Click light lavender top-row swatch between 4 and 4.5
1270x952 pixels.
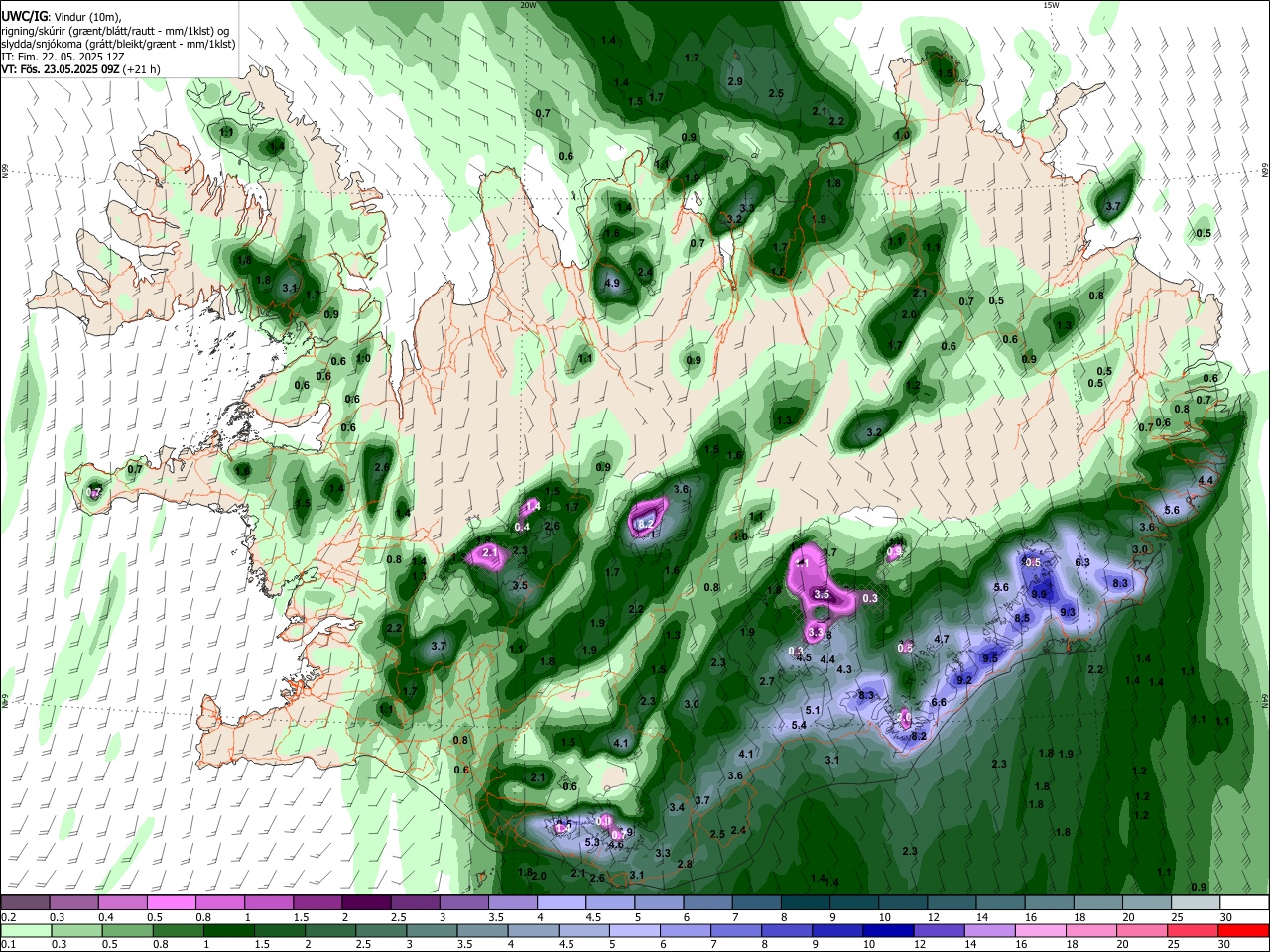tap(560, 903)
